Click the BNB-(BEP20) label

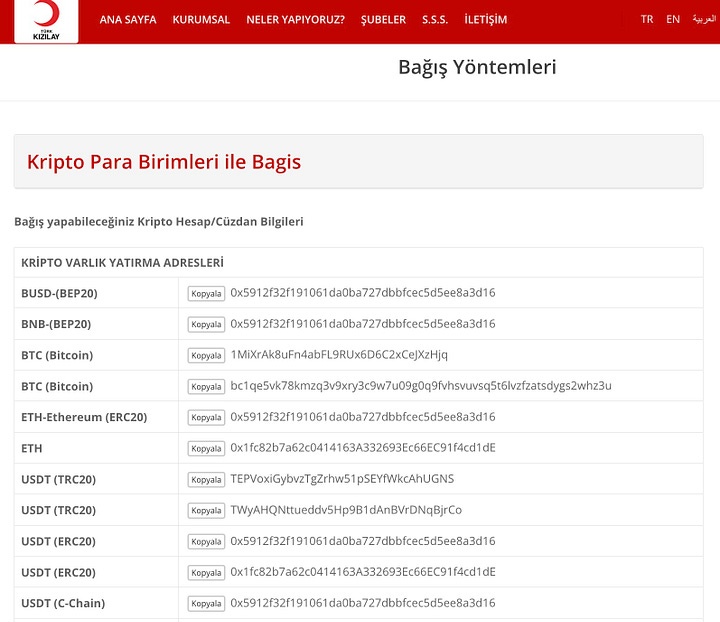pyautogui.click(x=56, y=324)
